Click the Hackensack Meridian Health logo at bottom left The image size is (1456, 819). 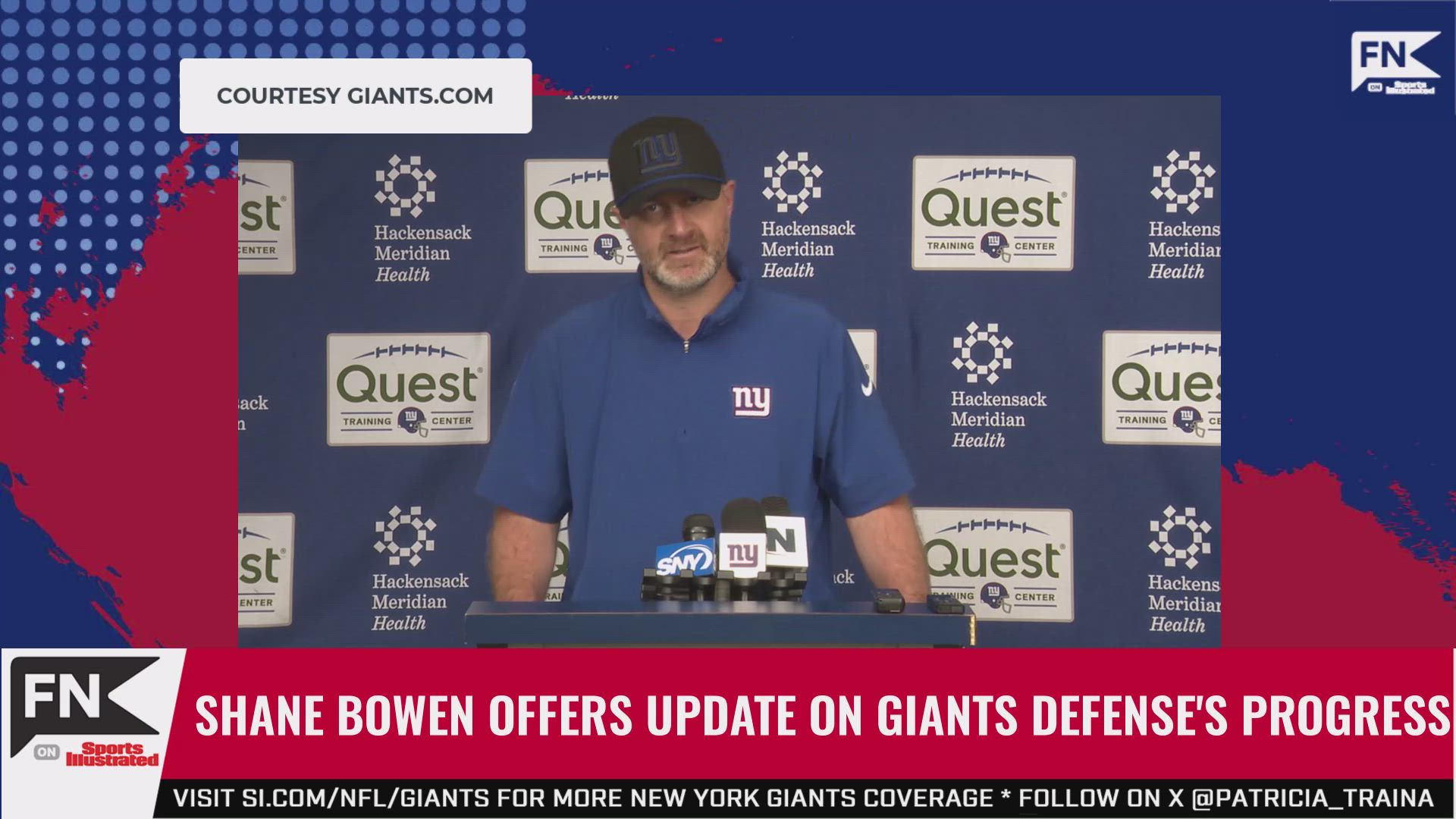(419, 569)
